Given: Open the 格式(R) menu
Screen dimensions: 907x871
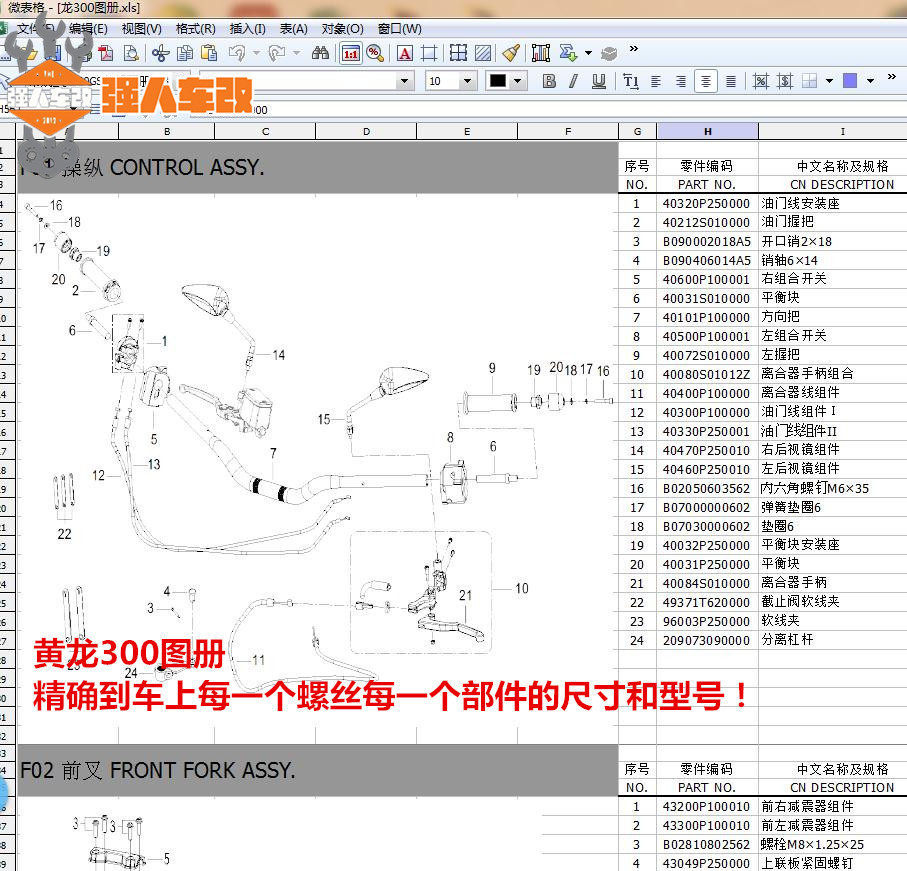Looking at the screenshot, I should 196,29.
